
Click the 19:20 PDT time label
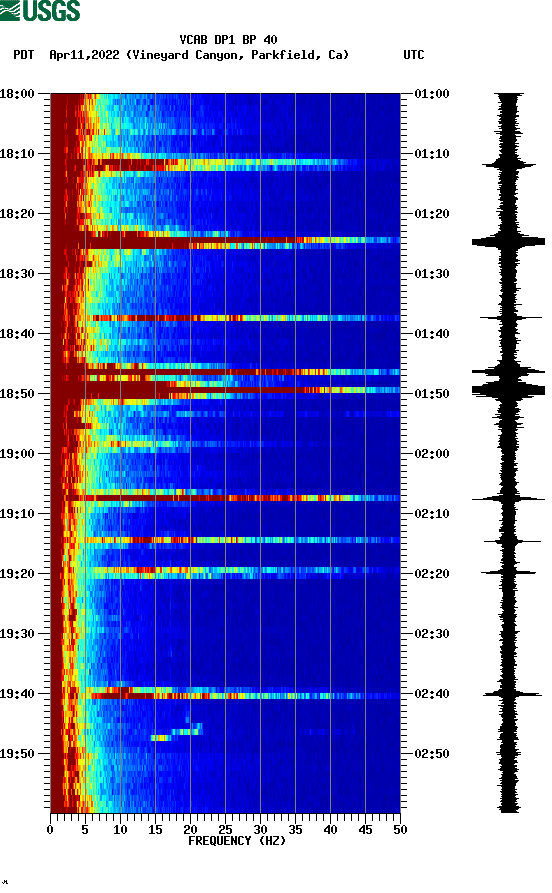click(17, 574)
